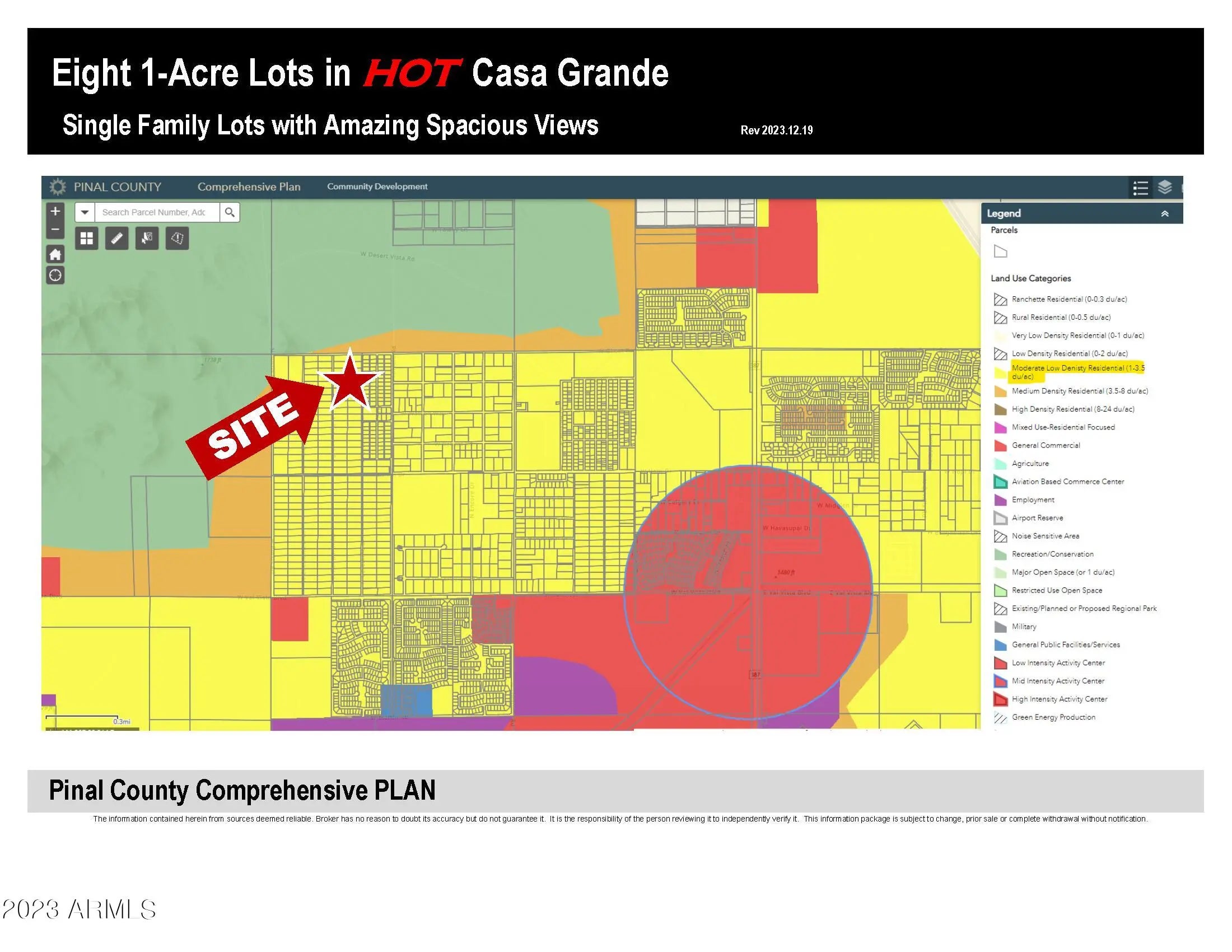The height and width of the screenshot is (952, 1232).
Task: Toggle the layer list stack icon
Action: [x=1165, y=188]
